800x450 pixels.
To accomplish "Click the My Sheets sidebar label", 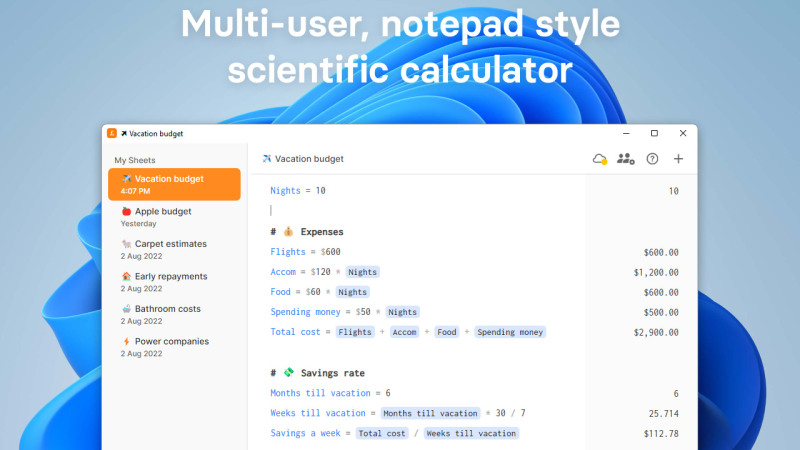I will [135, 160].
